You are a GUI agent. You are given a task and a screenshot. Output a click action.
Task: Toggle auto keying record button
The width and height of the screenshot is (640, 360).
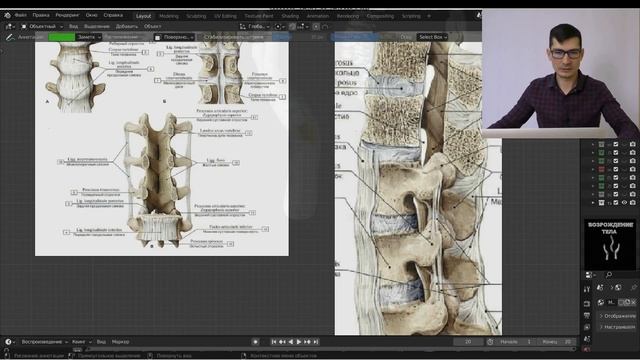[x=256, y=342]
